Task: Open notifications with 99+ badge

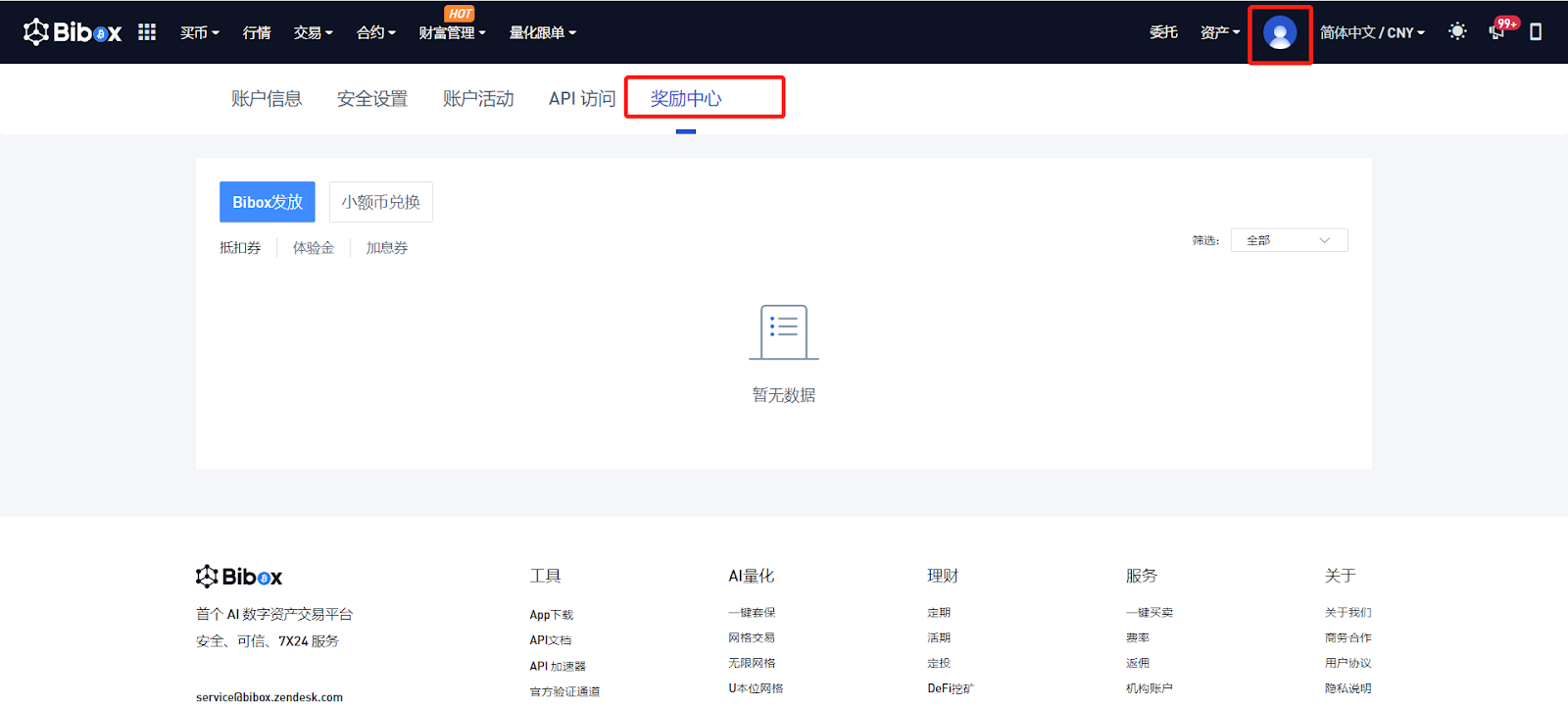Action: [x=1499, y=29]
